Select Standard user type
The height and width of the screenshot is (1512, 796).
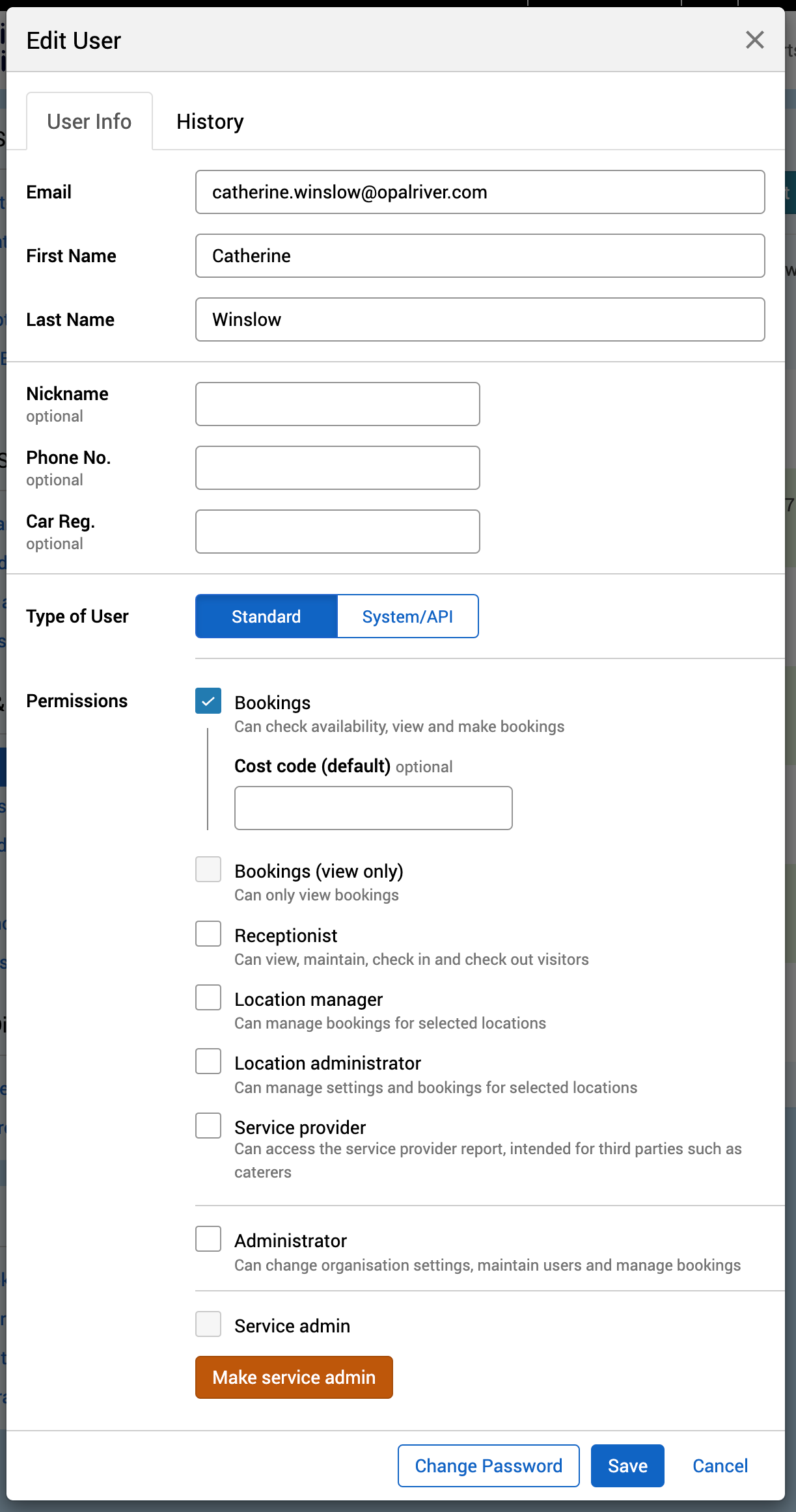[x=266, y=616]
